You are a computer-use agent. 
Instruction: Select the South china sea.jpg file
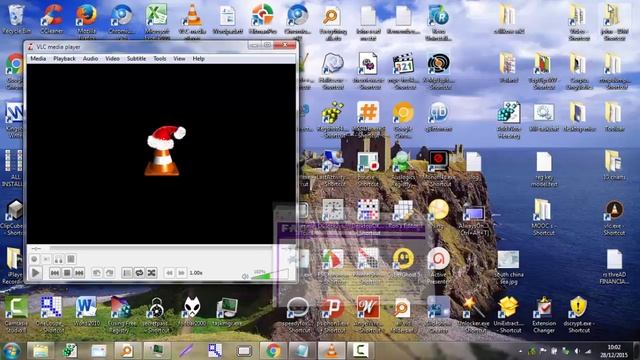tap(508, 266)
